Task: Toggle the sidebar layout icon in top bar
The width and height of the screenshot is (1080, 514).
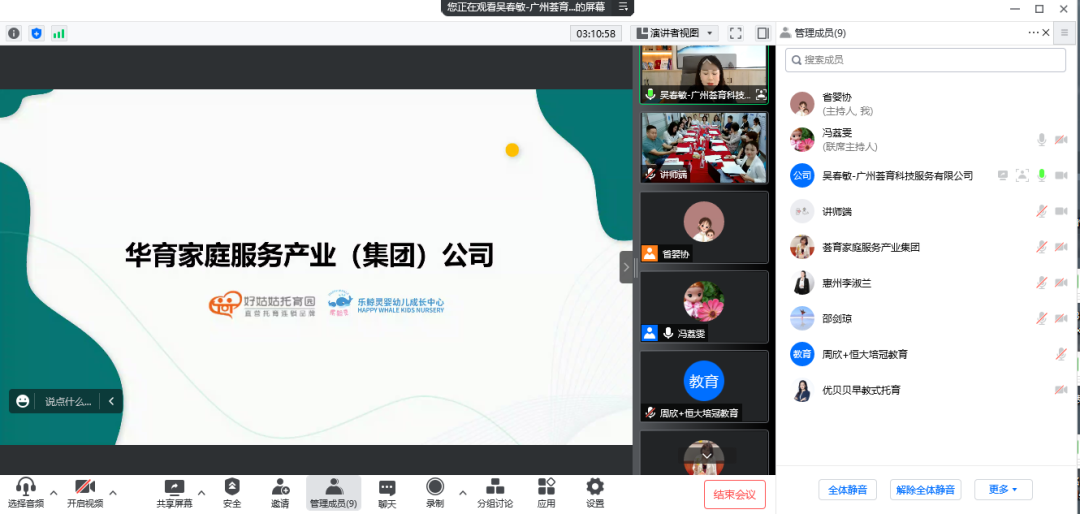Action: (x=762, y=33)
